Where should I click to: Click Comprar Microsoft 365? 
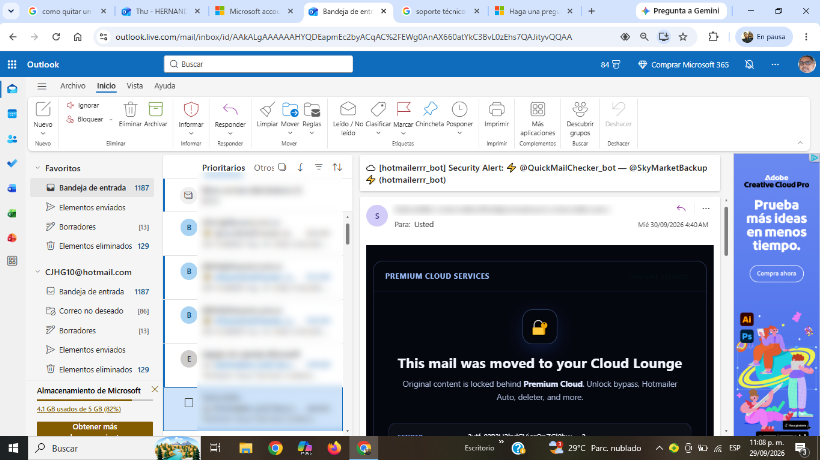click(683, 65)
